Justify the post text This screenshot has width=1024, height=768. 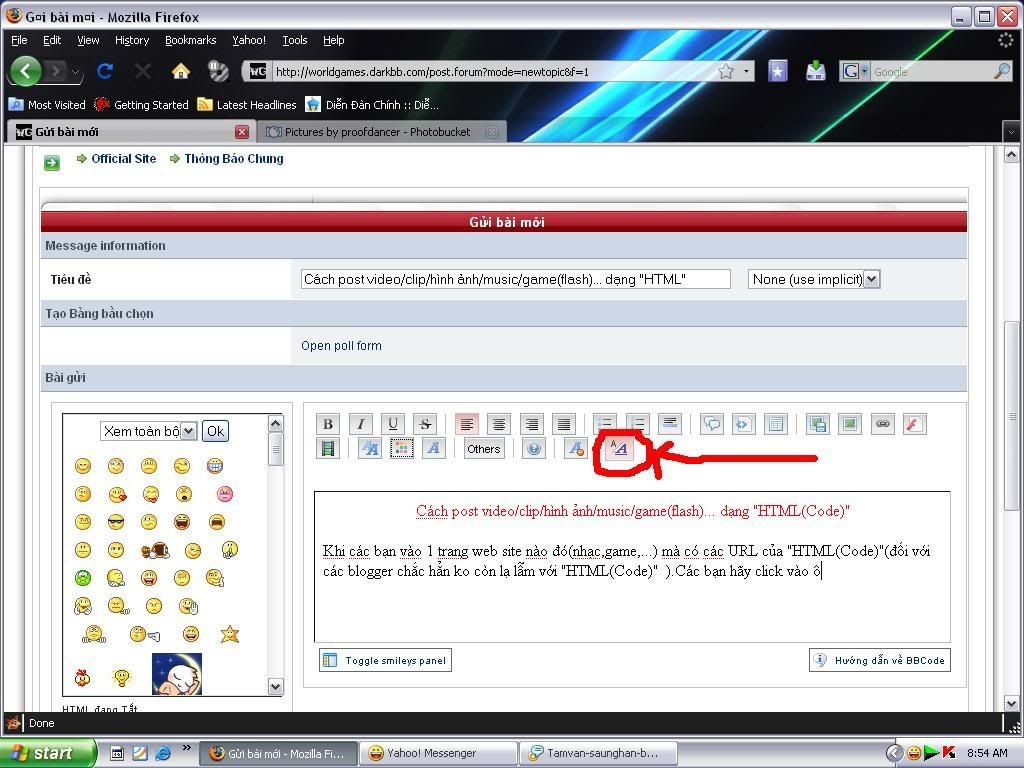[x=564, y=424]
